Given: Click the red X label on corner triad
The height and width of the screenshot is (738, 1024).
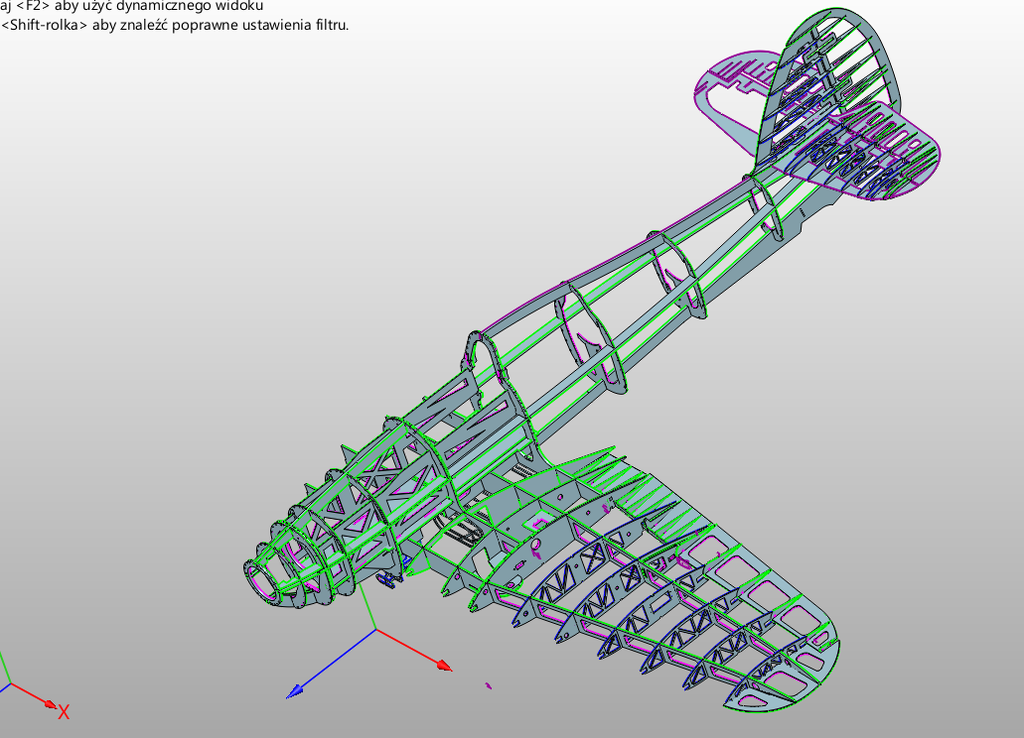Looking at the screenshot, I should pos(64,712).
